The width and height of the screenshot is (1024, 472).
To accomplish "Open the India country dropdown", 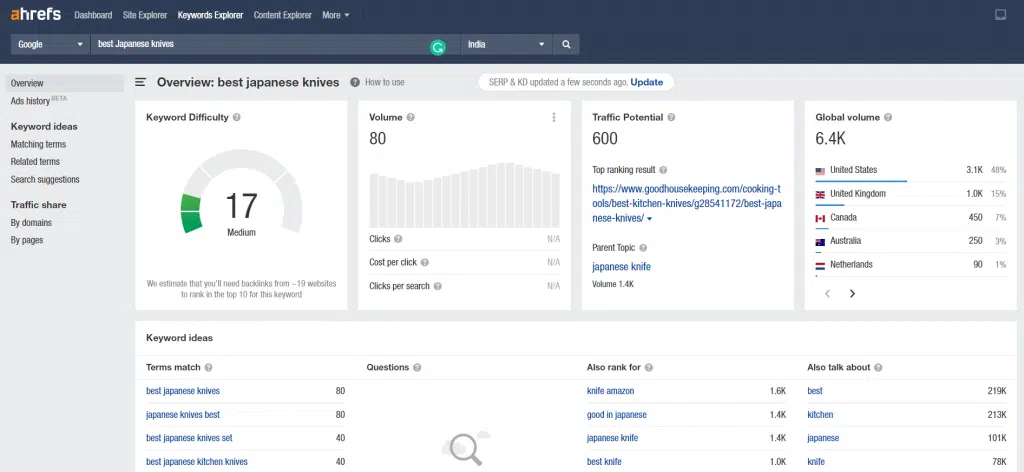I will (507, 44).
